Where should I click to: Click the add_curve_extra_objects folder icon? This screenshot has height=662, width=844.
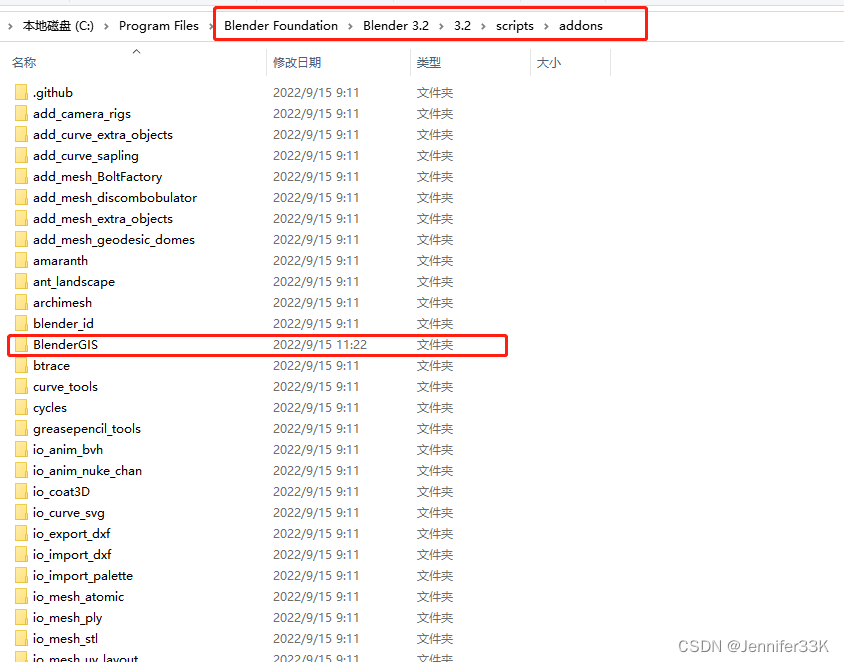tap(21, 135)
